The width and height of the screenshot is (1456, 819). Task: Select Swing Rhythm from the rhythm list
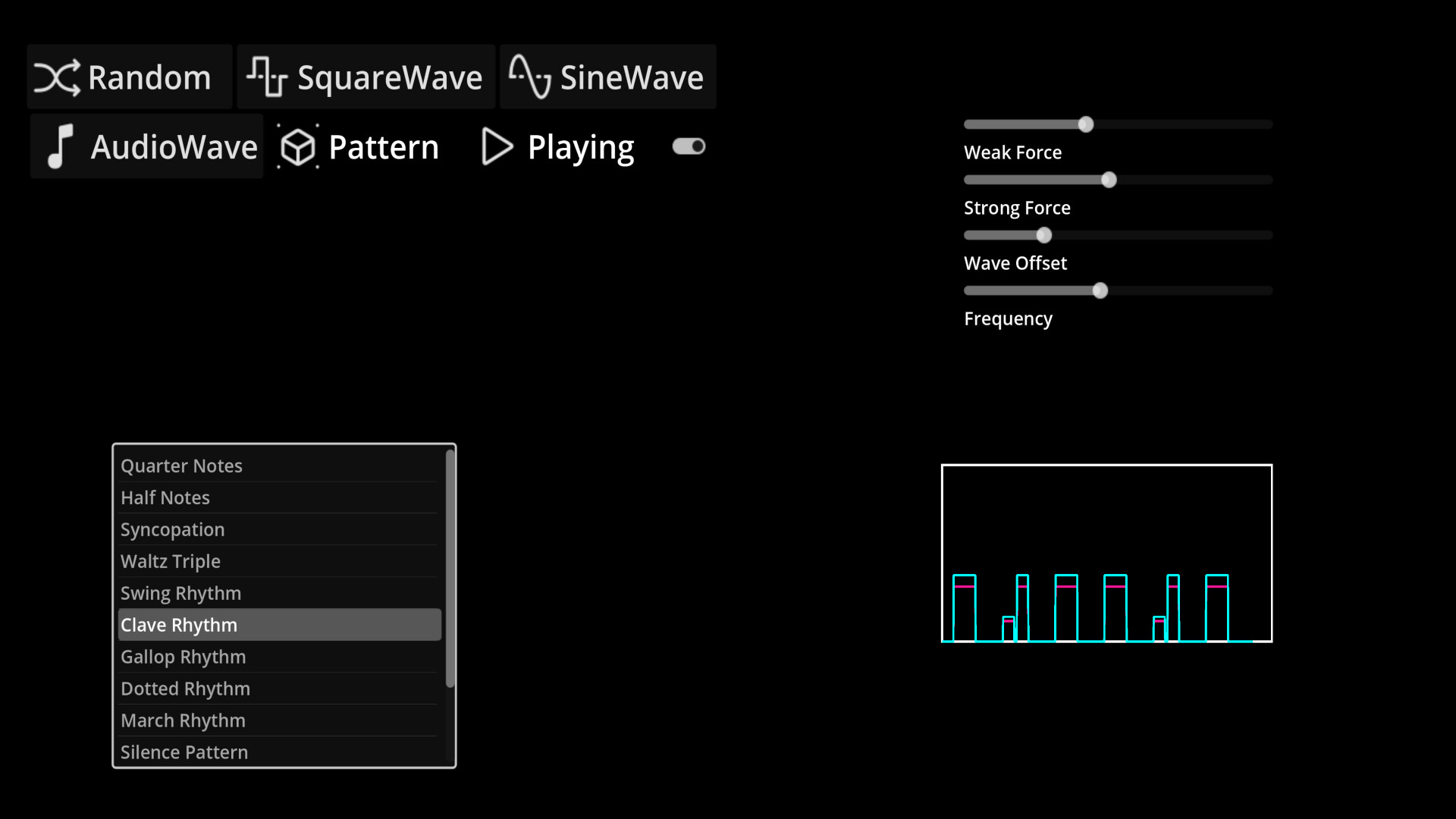point(181,593)
